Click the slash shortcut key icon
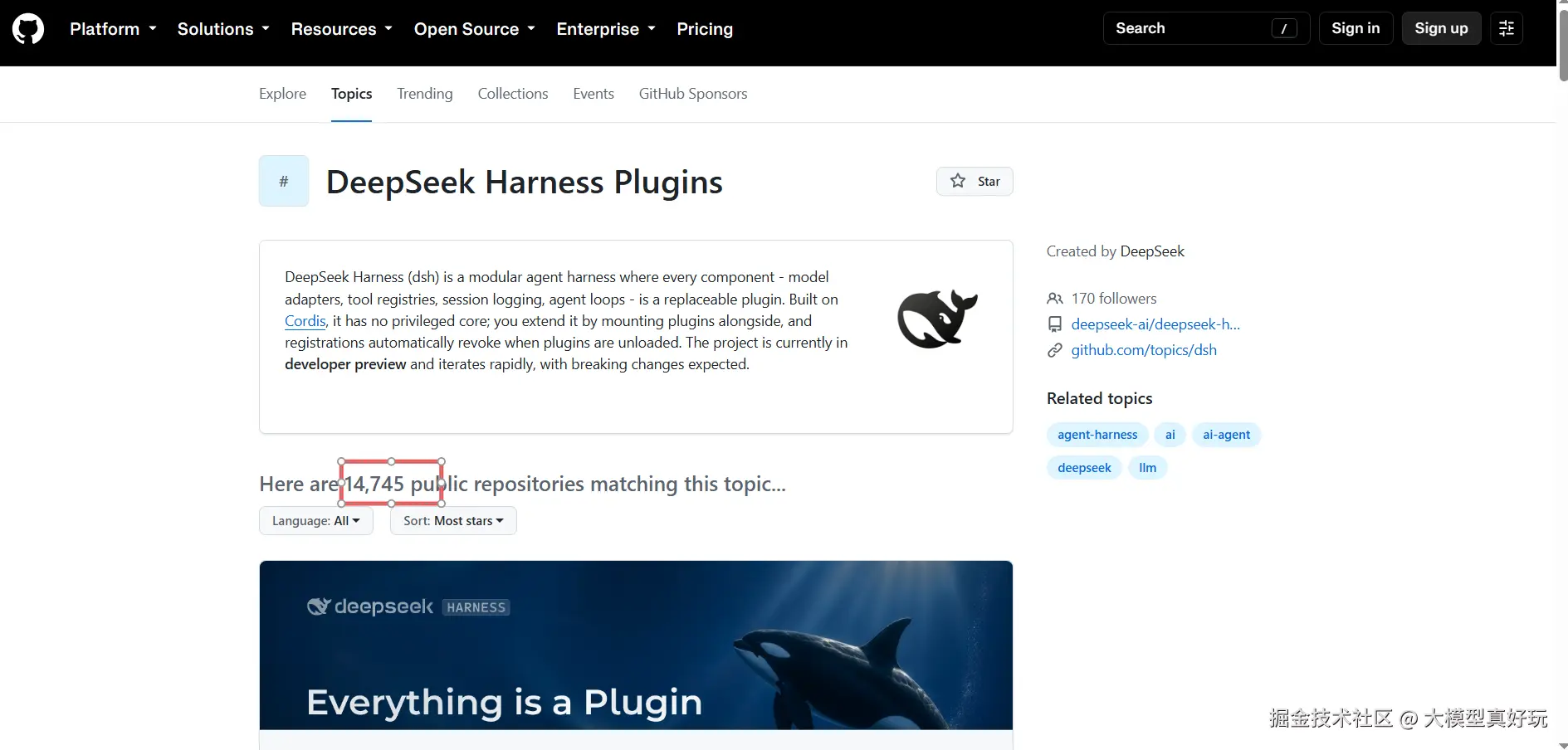The image size is (1568, 750). (1284, 29)
